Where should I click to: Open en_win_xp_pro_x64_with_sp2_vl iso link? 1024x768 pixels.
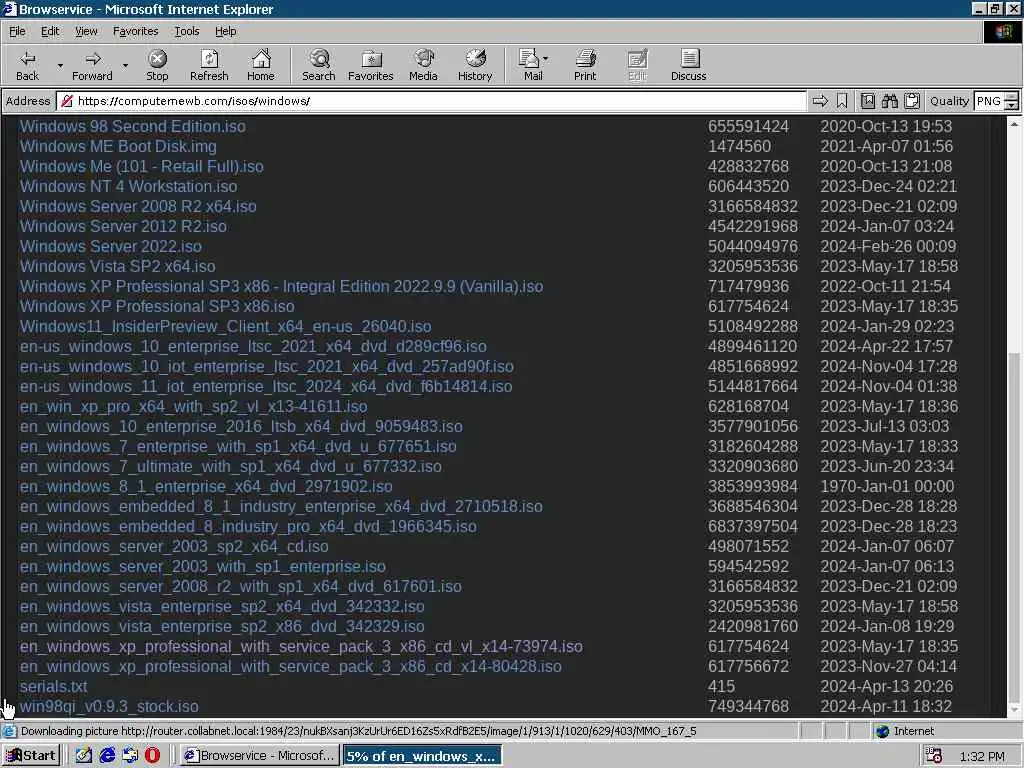coord(193,407)
